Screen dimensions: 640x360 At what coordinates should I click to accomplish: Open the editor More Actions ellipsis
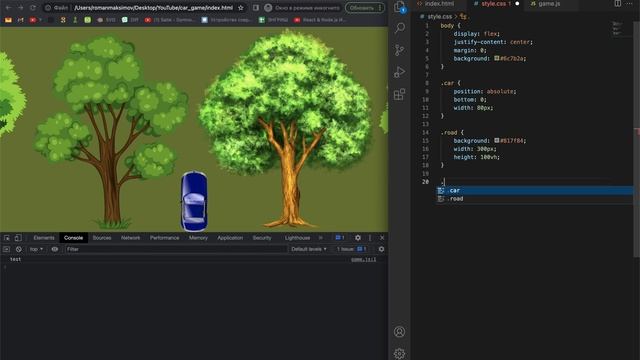629,3
